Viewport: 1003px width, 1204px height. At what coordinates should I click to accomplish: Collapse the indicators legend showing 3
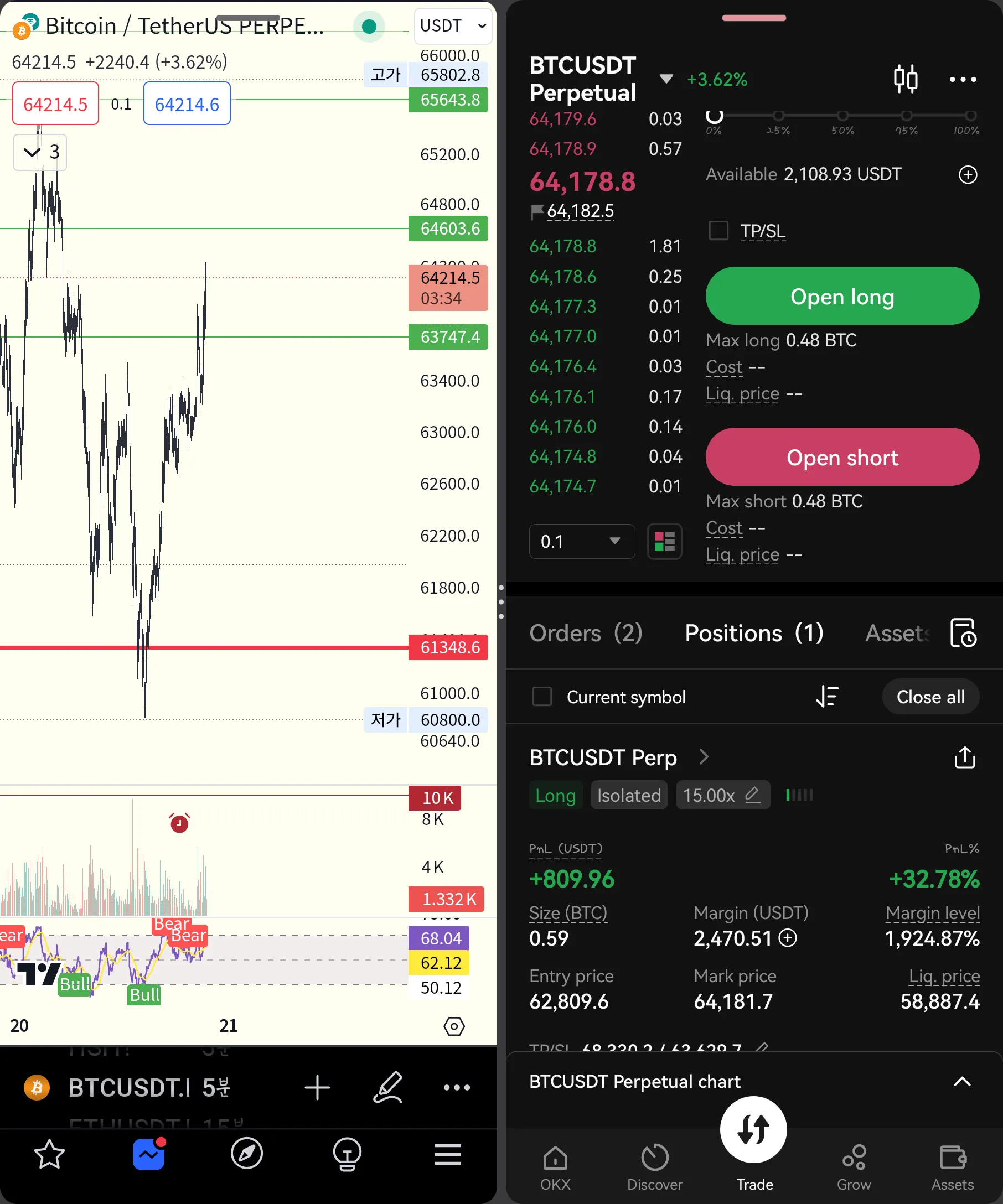click(x=40, y=152)
